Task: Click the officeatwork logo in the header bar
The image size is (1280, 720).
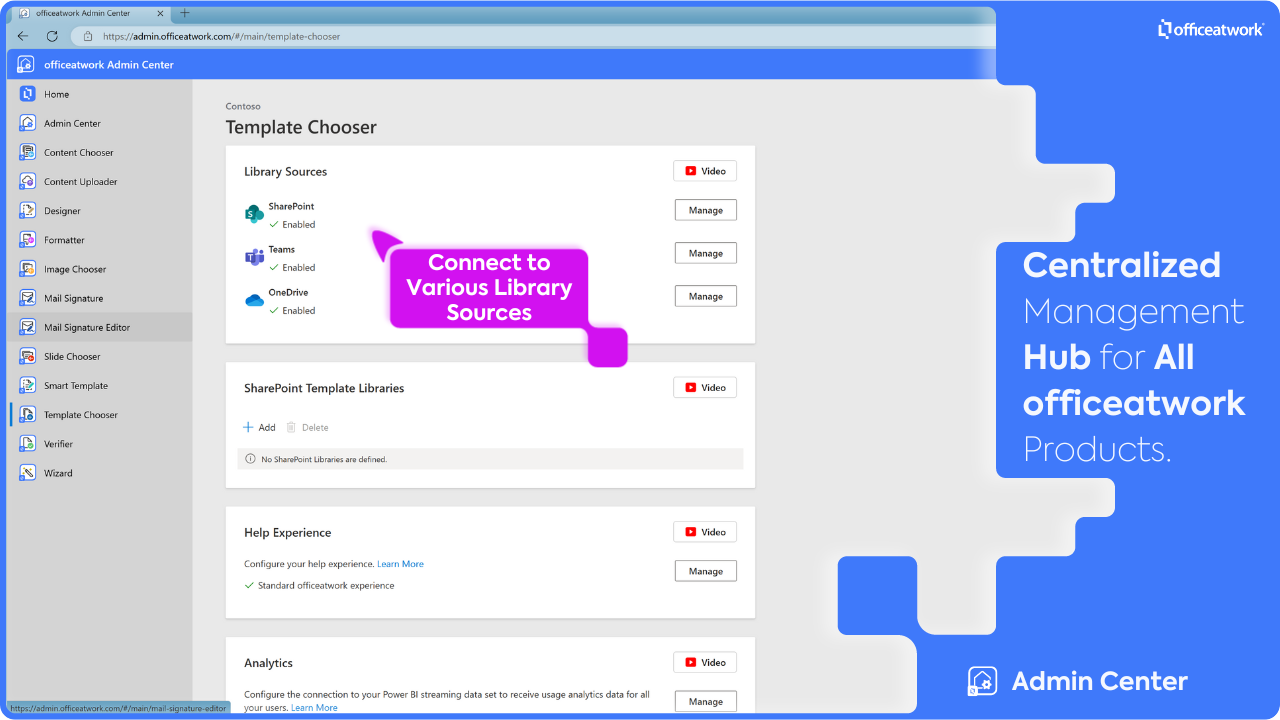Action: (x=26, y=64)
